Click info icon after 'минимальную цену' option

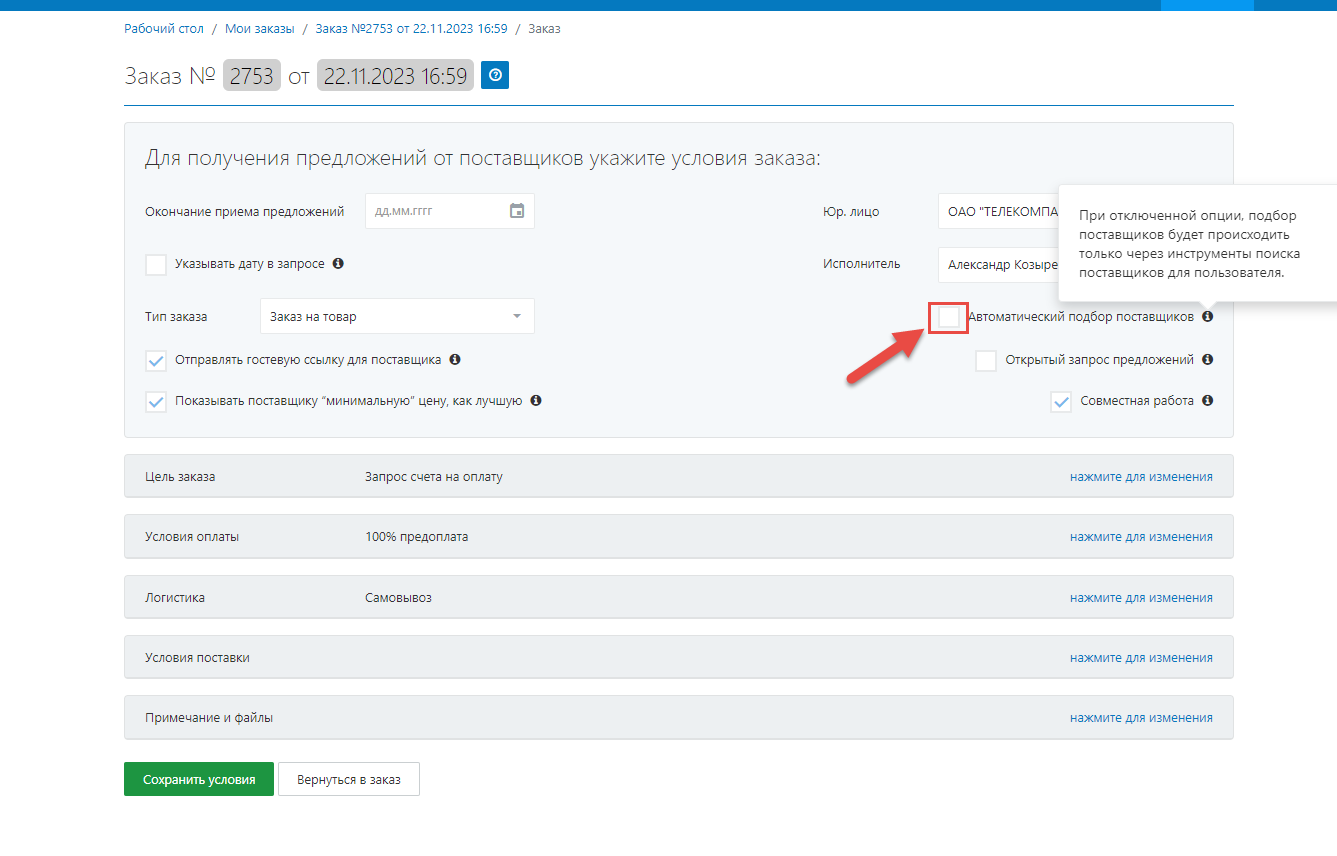[536, 401]
